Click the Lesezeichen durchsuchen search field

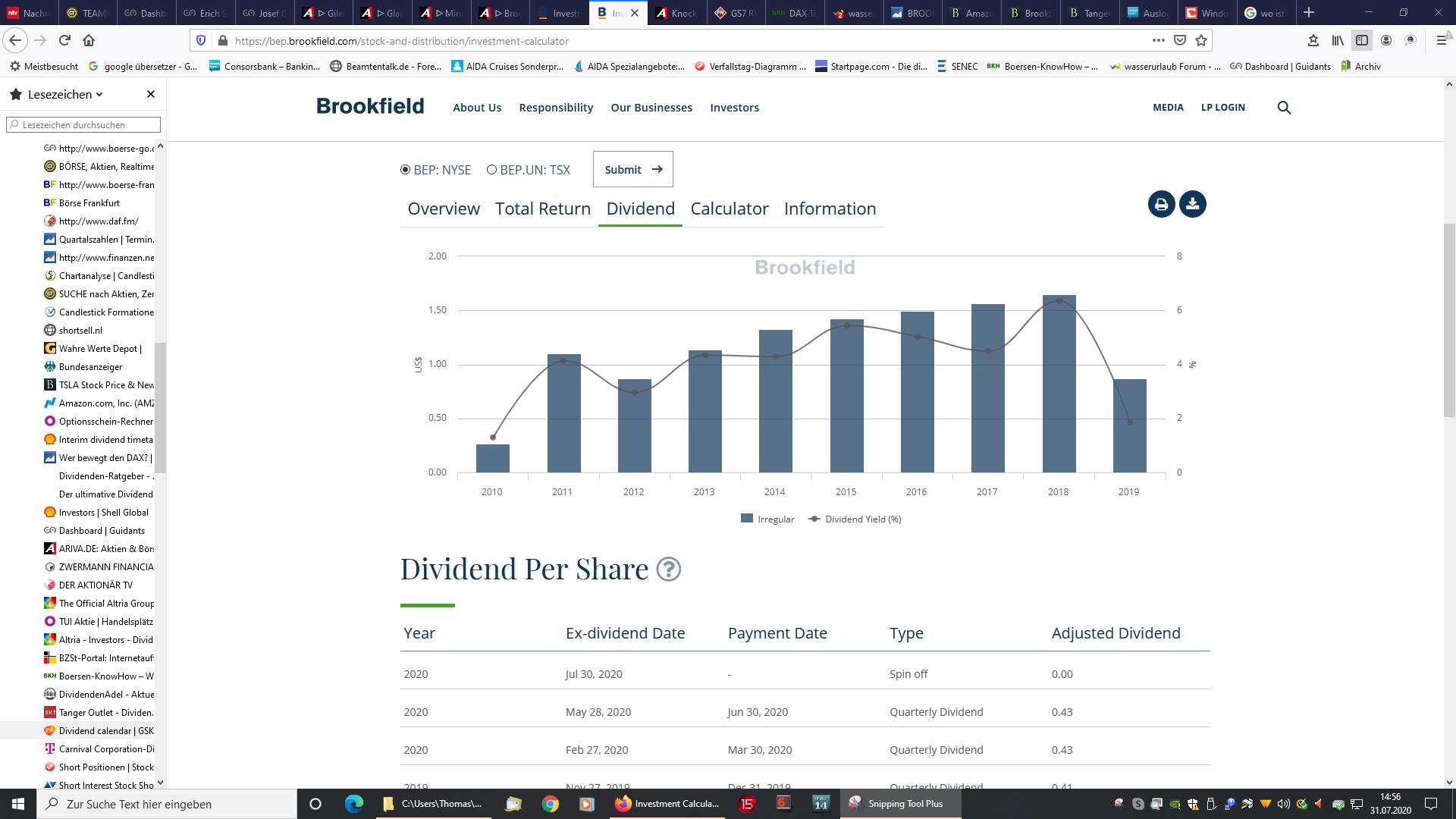[x=83, y=124]
